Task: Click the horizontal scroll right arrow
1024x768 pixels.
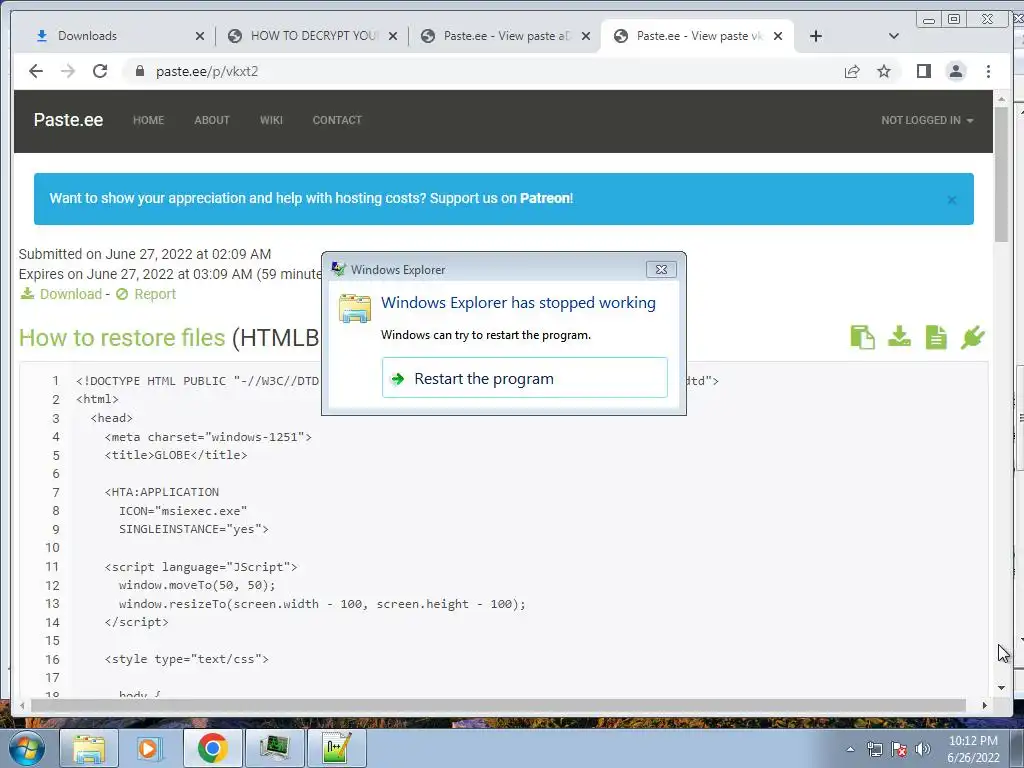Action: (x=984, y=705)
